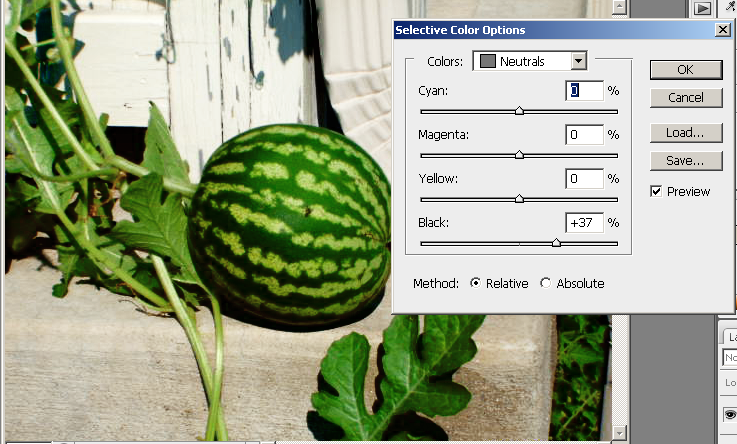Cancel the Selective Color dialog

coord(685,98)
